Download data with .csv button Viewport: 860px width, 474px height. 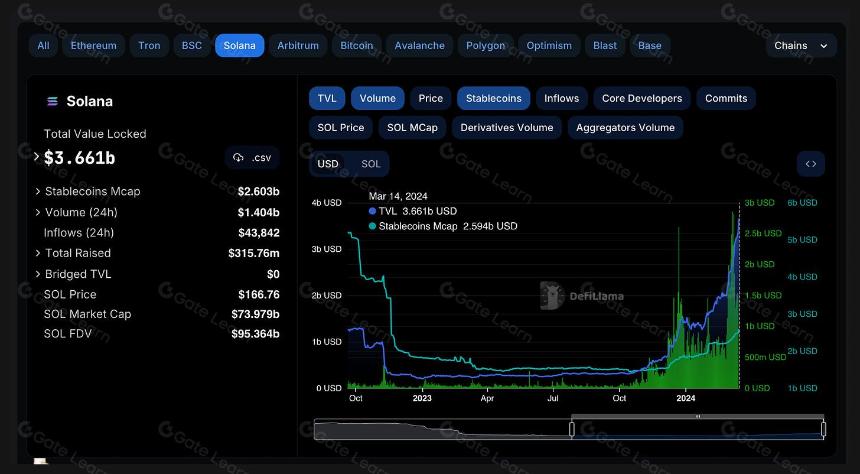(252, 157)
